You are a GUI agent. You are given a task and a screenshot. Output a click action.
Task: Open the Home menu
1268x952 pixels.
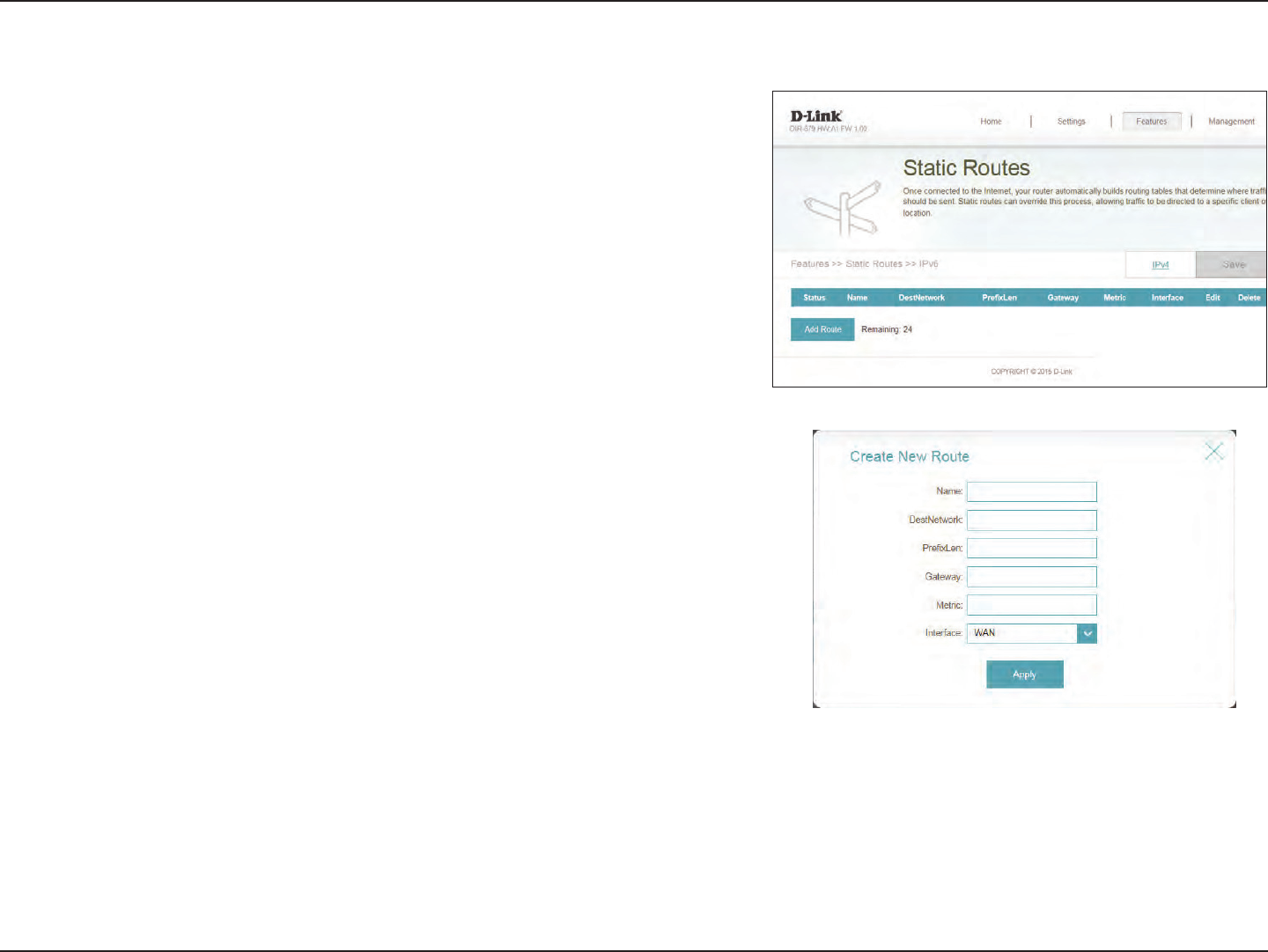click(x=991, y=122)
